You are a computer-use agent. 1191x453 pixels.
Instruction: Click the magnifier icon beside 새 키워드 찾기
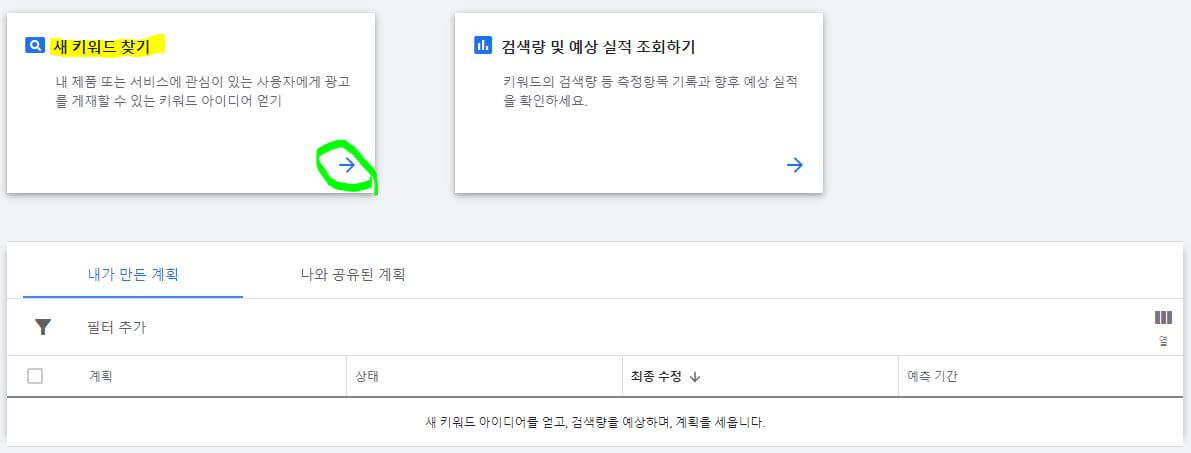pos(35,46)
